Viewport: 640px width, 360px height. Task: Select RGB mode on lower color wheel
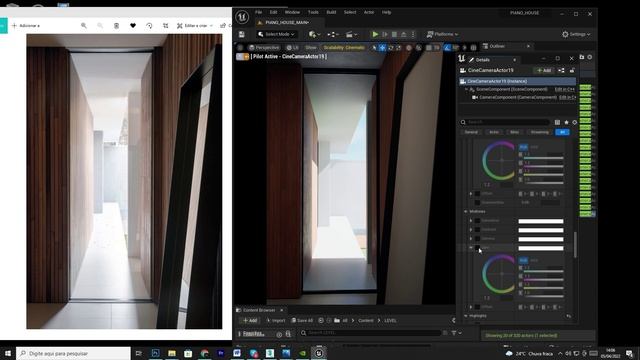pos(523,260)
